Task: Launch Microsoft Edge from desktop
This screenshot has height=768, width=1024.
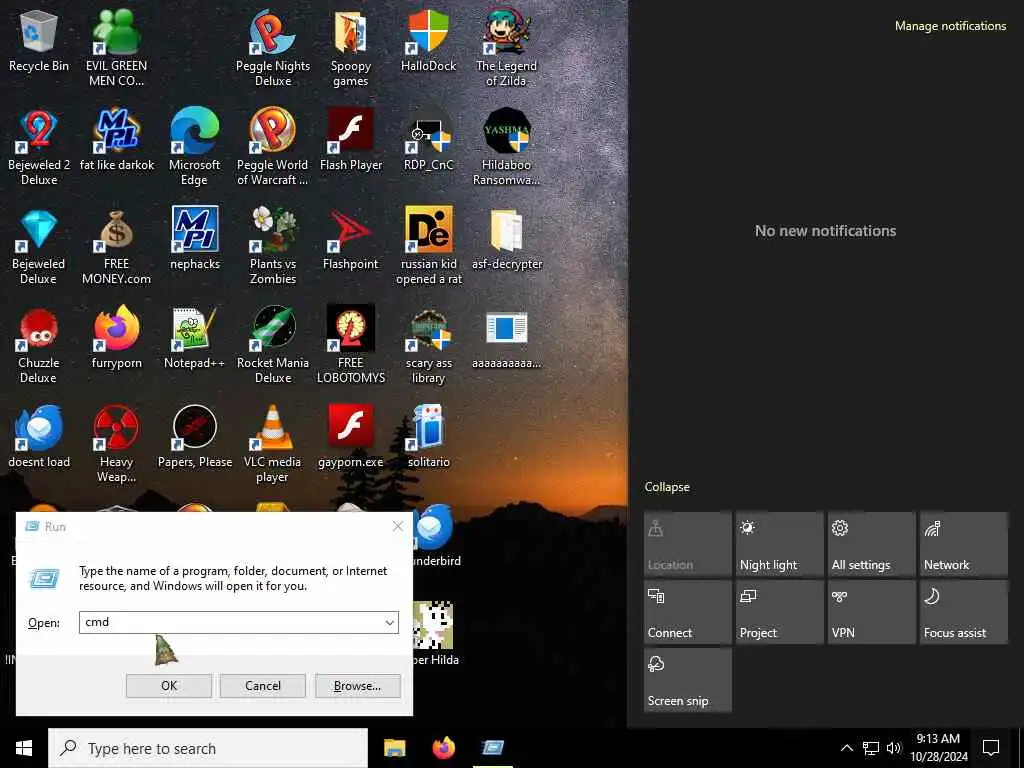Action: tap(194, 147)
